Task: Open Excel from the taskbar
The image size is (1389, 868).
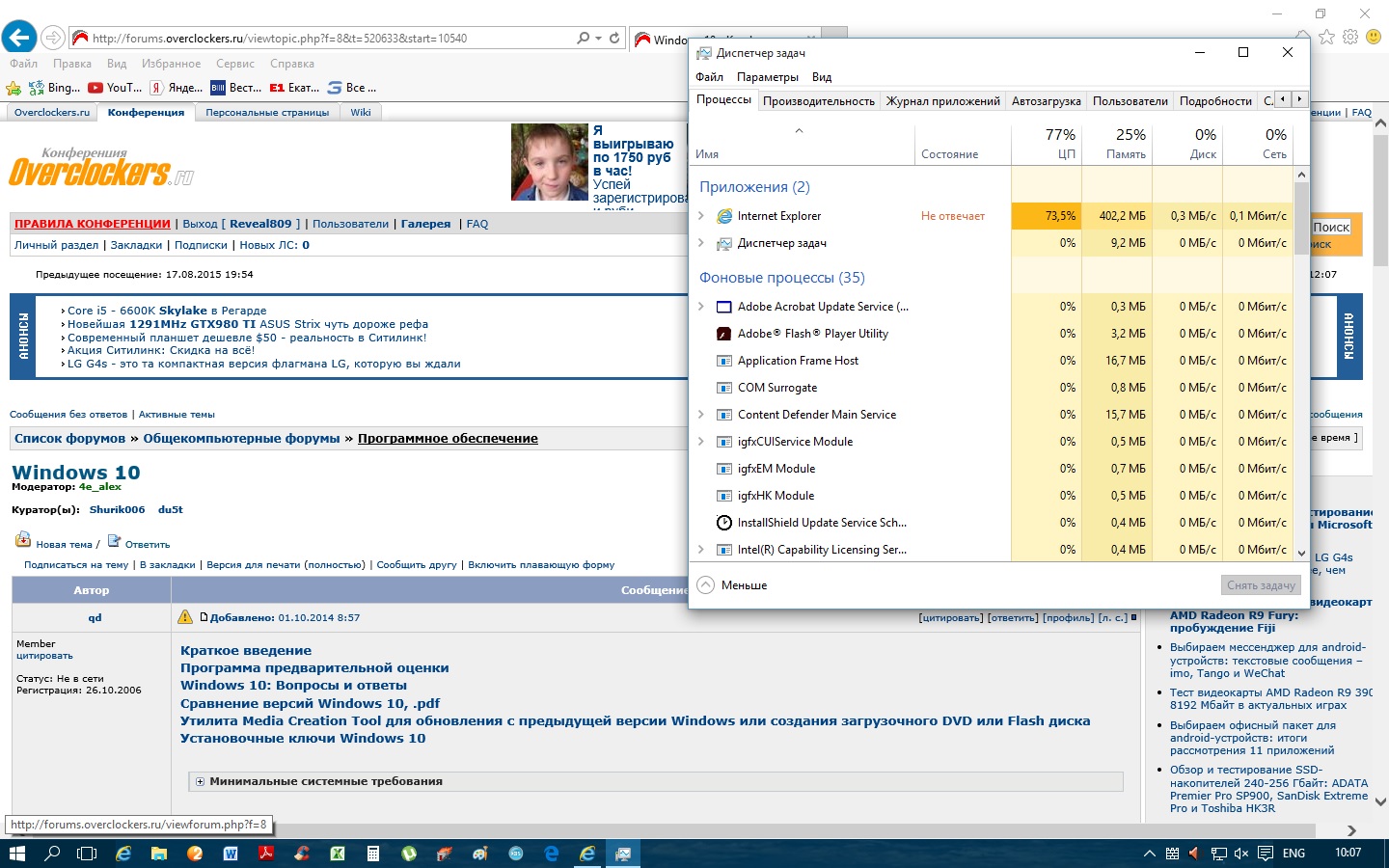Action: (338, 854)
